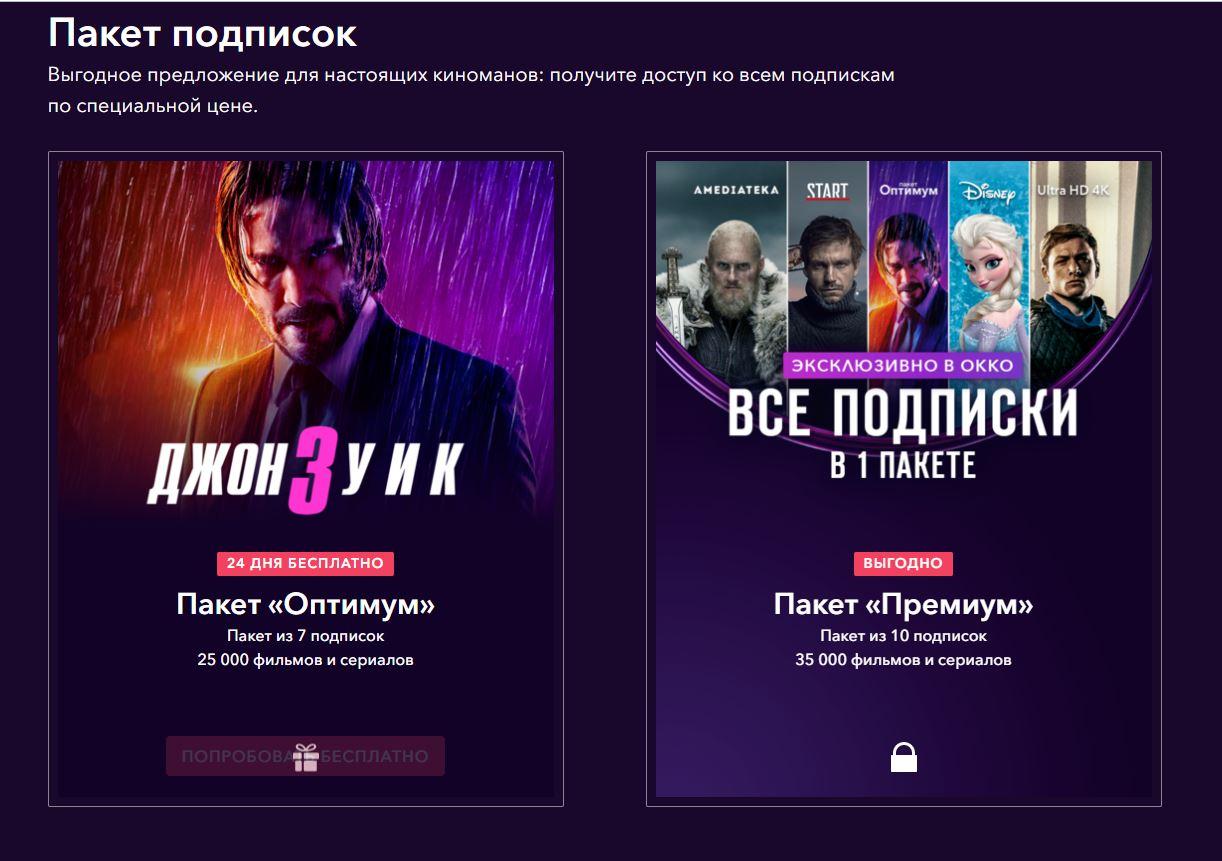Click the 25 000 фильмов и сериалов text
Image resolution: width=1222 pixels, height=861 pixels.
point(305,660)
